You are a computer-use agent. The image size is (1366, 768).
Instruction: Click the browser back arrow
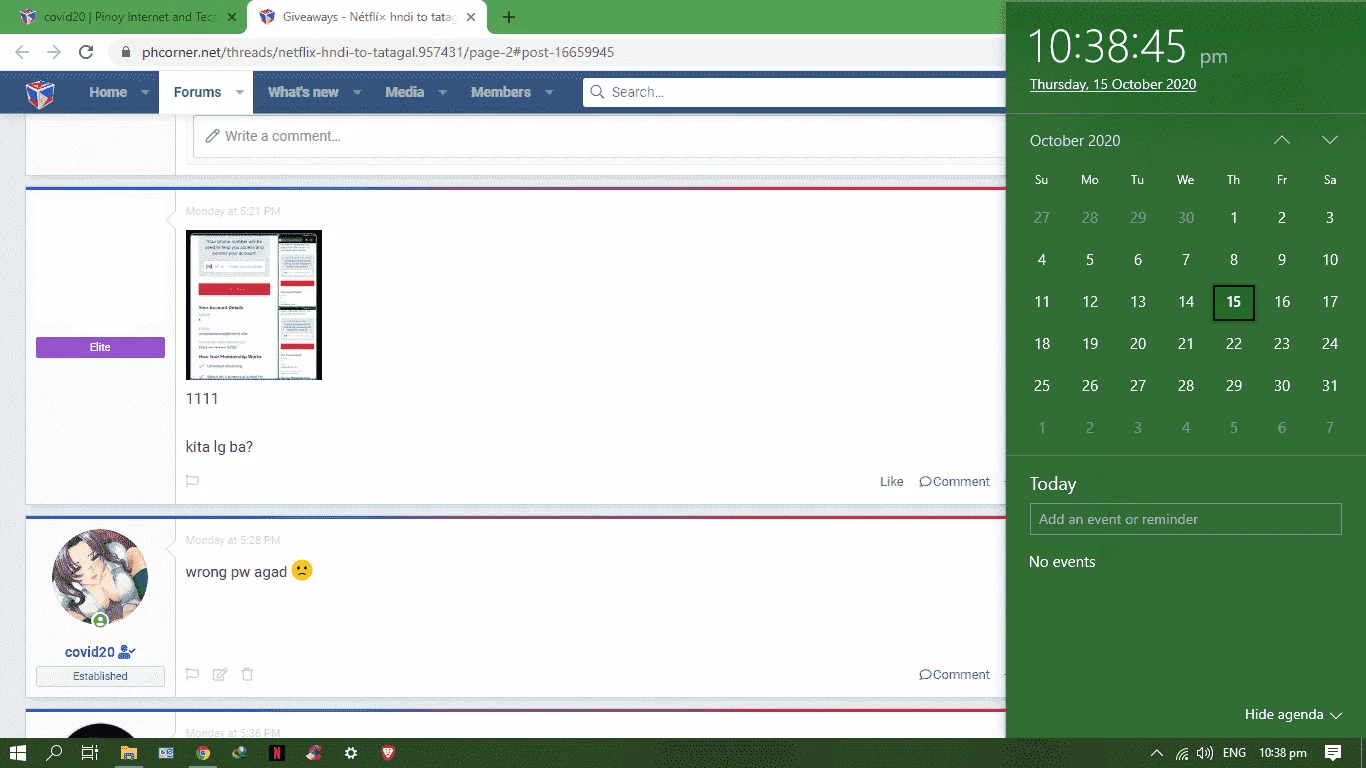pos(21,52)
